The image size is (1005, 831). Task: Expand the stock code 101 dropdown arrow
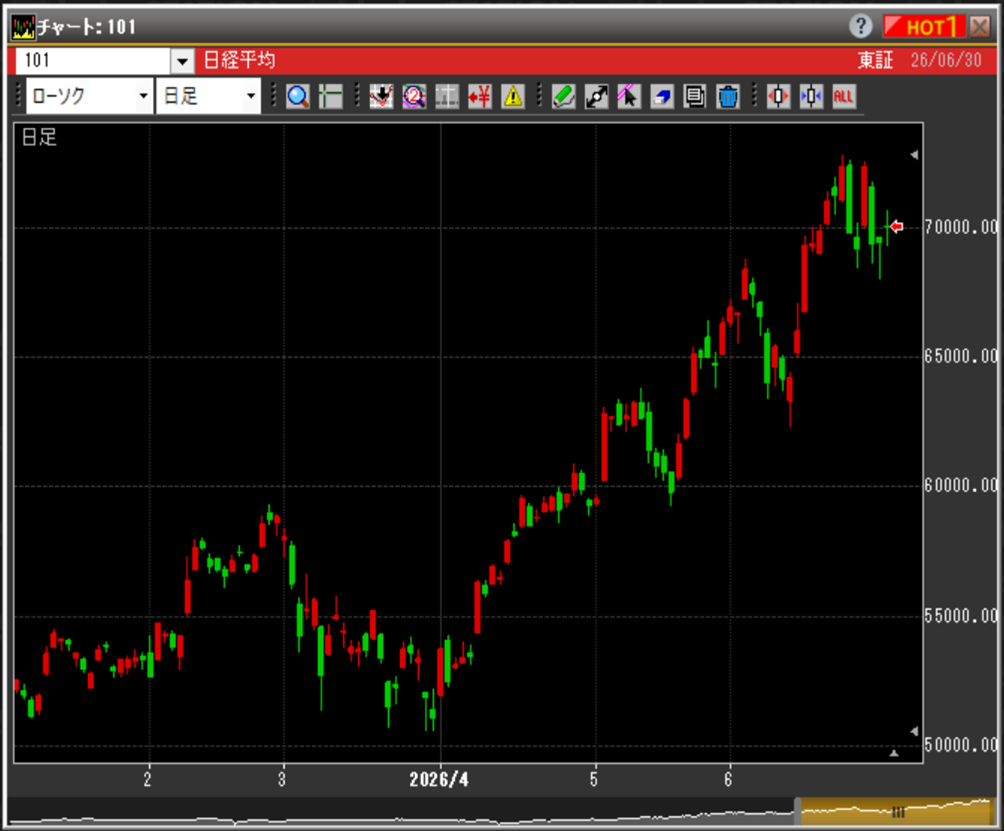tap(182, 62)
